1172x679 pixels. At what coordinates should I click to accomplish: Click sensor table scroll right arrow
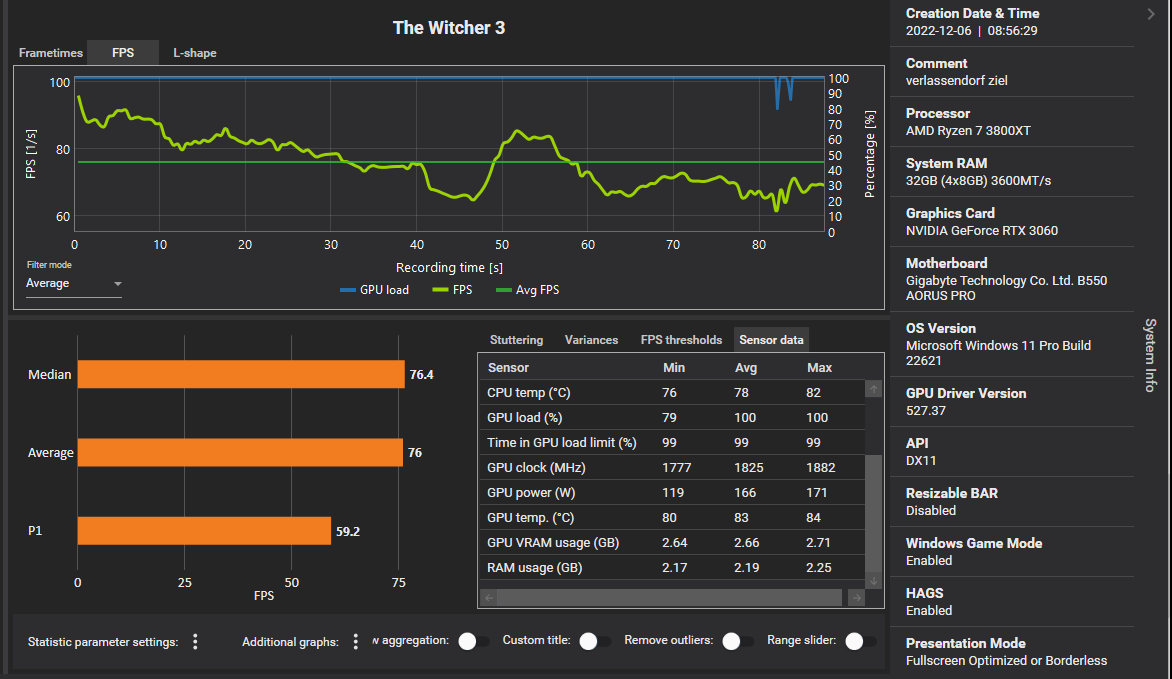(857, 597)
